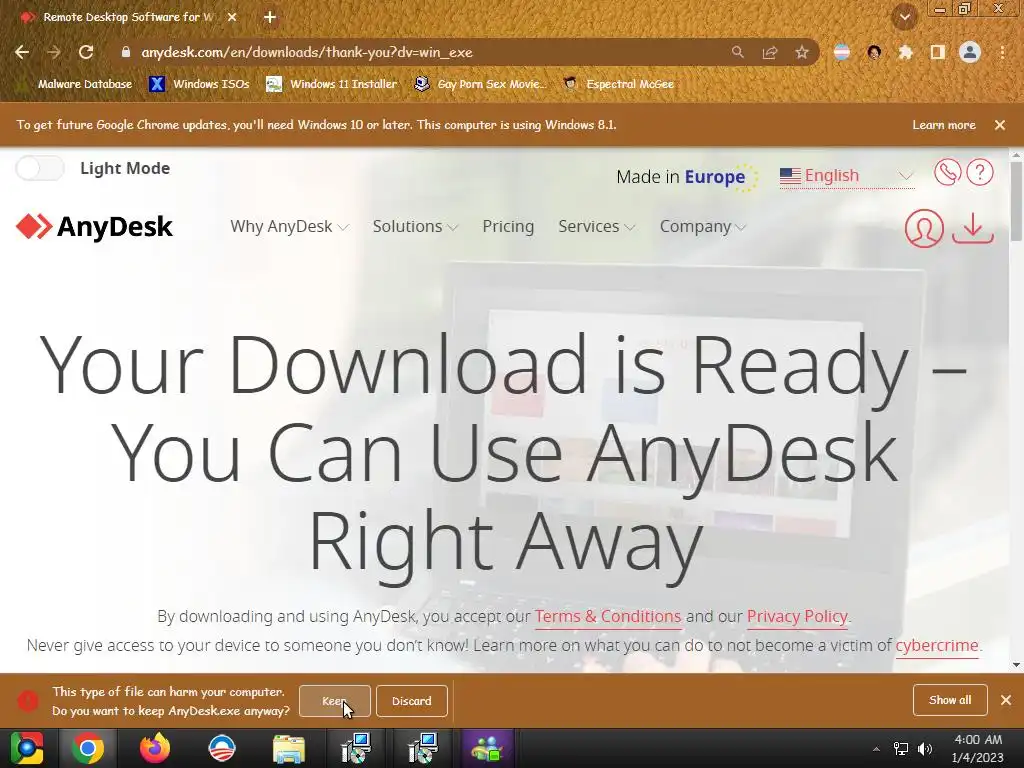Expand the Company menu
Viewport: 1024px width, 768px height.
[x=703, y=227]
